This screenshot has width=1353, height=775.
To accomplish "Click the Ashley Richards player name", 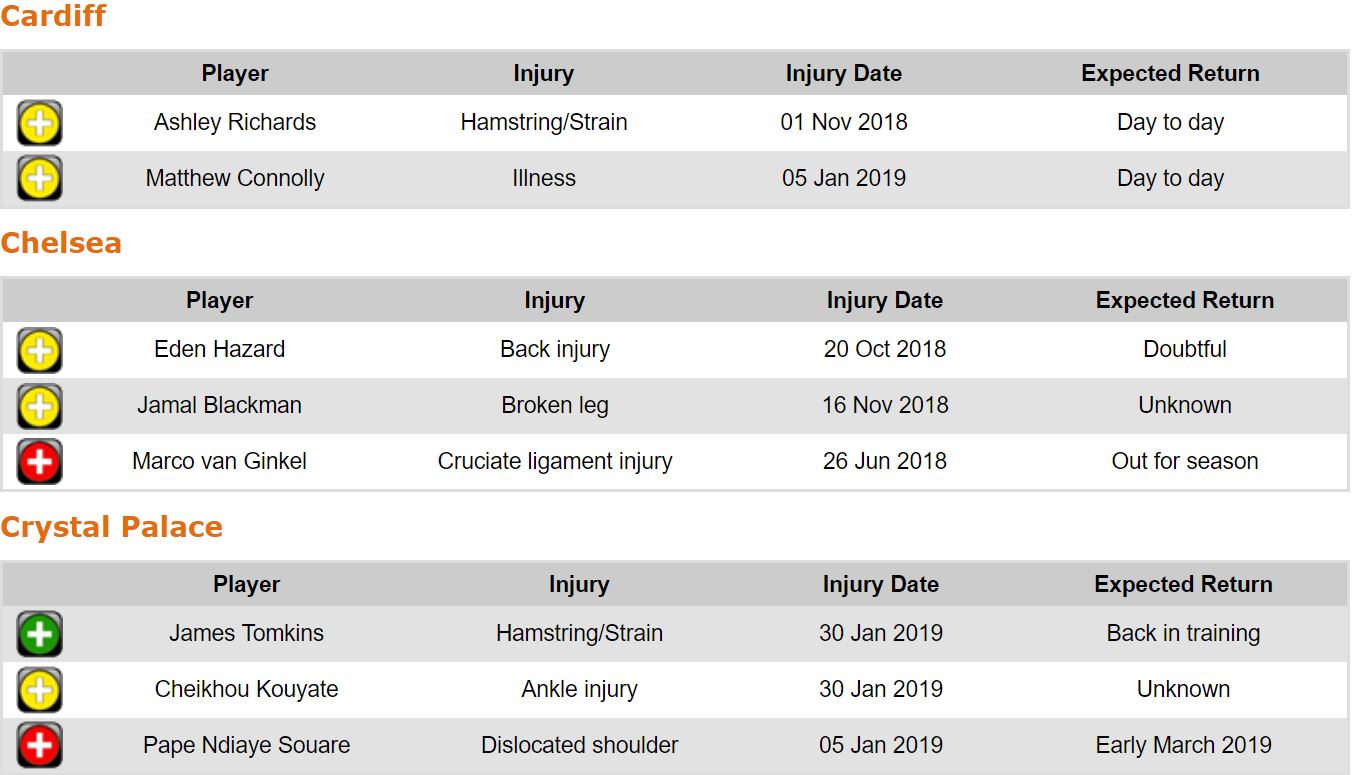I will (235, 122).
